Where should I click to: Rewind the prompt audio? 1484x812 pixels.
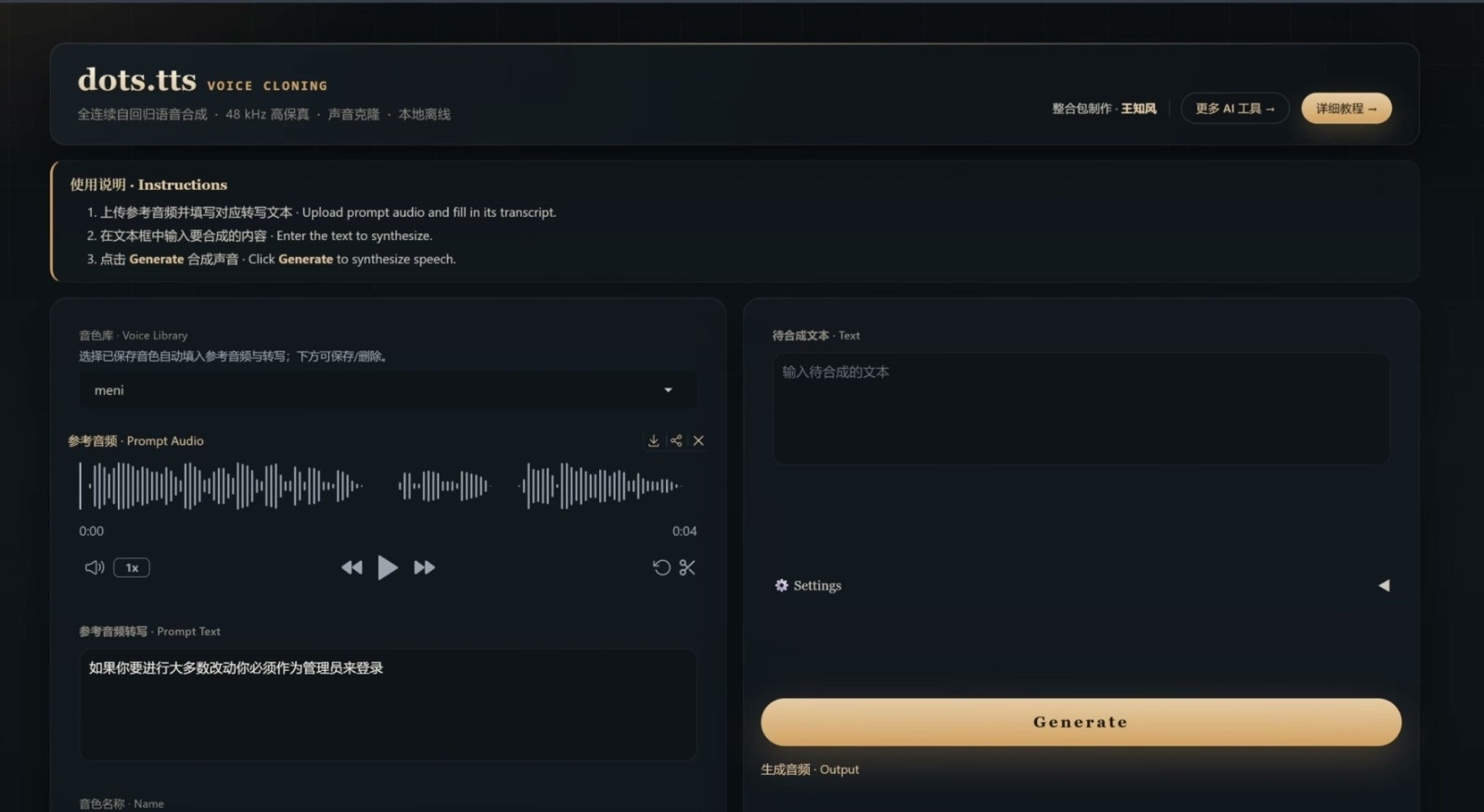click(352, 567)
